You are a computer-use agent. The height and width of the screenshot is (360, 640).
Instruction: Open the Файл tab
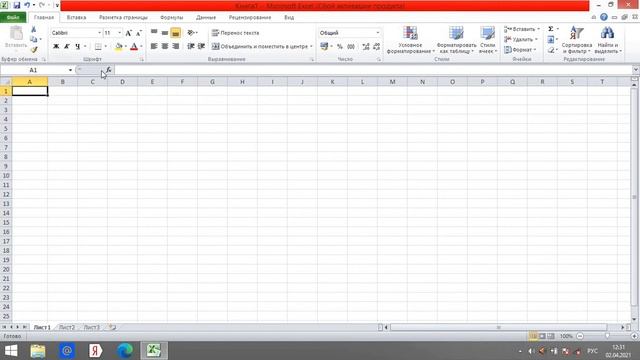(x=13, y=18)
